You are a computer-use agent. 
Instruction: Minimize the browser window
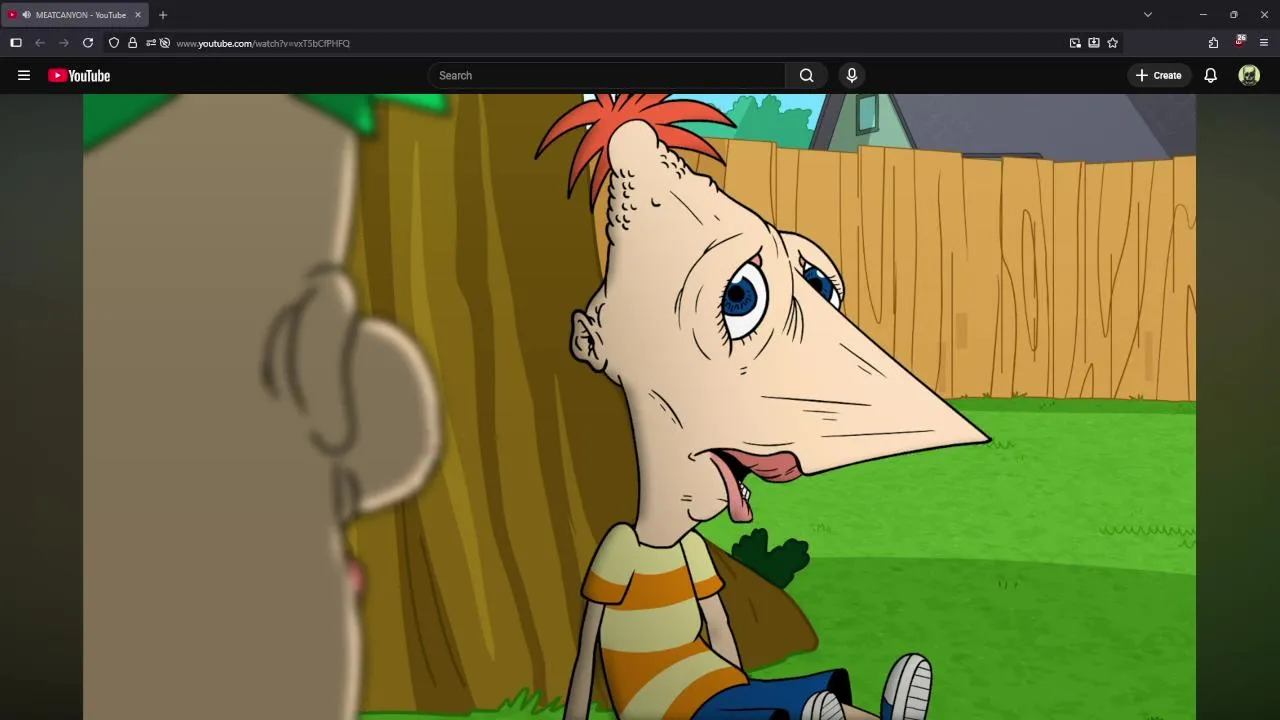(1203, 15)
